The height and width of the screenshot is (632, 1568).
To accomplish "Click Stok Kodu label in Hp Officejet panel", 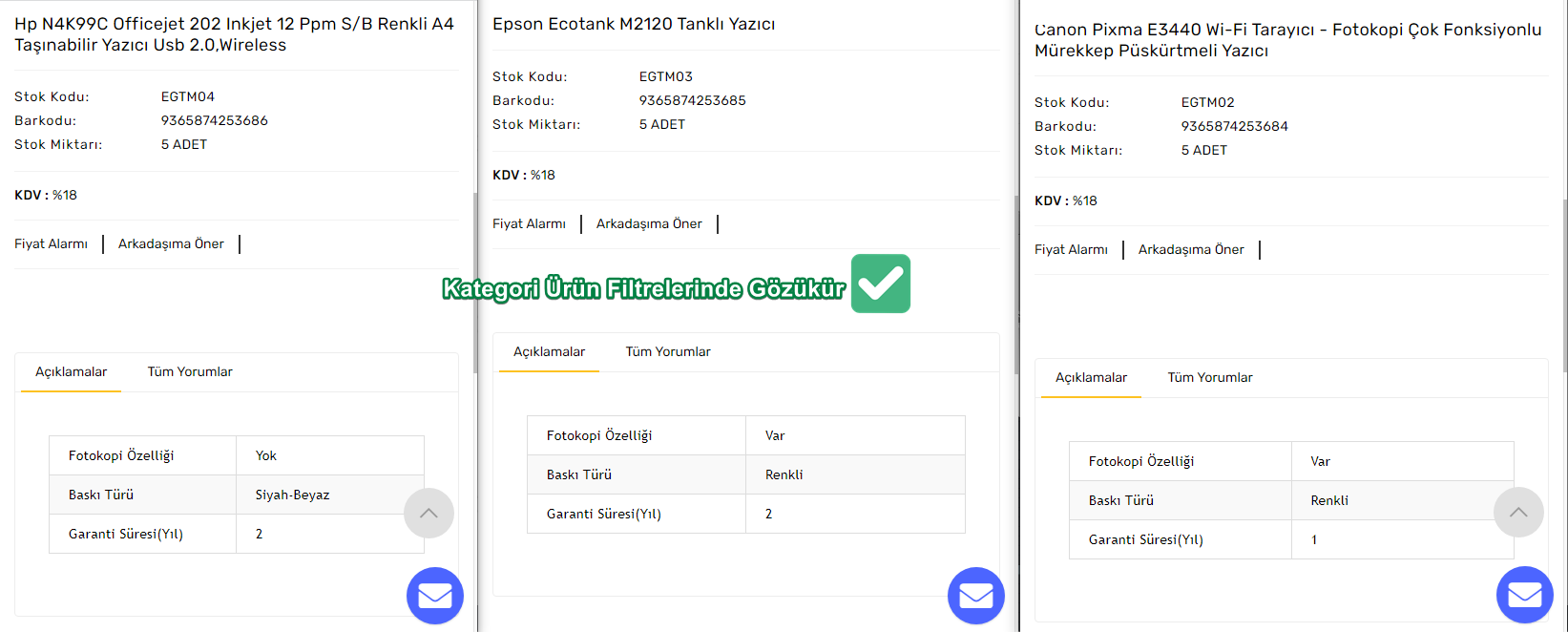I will [x=52, y=96].
